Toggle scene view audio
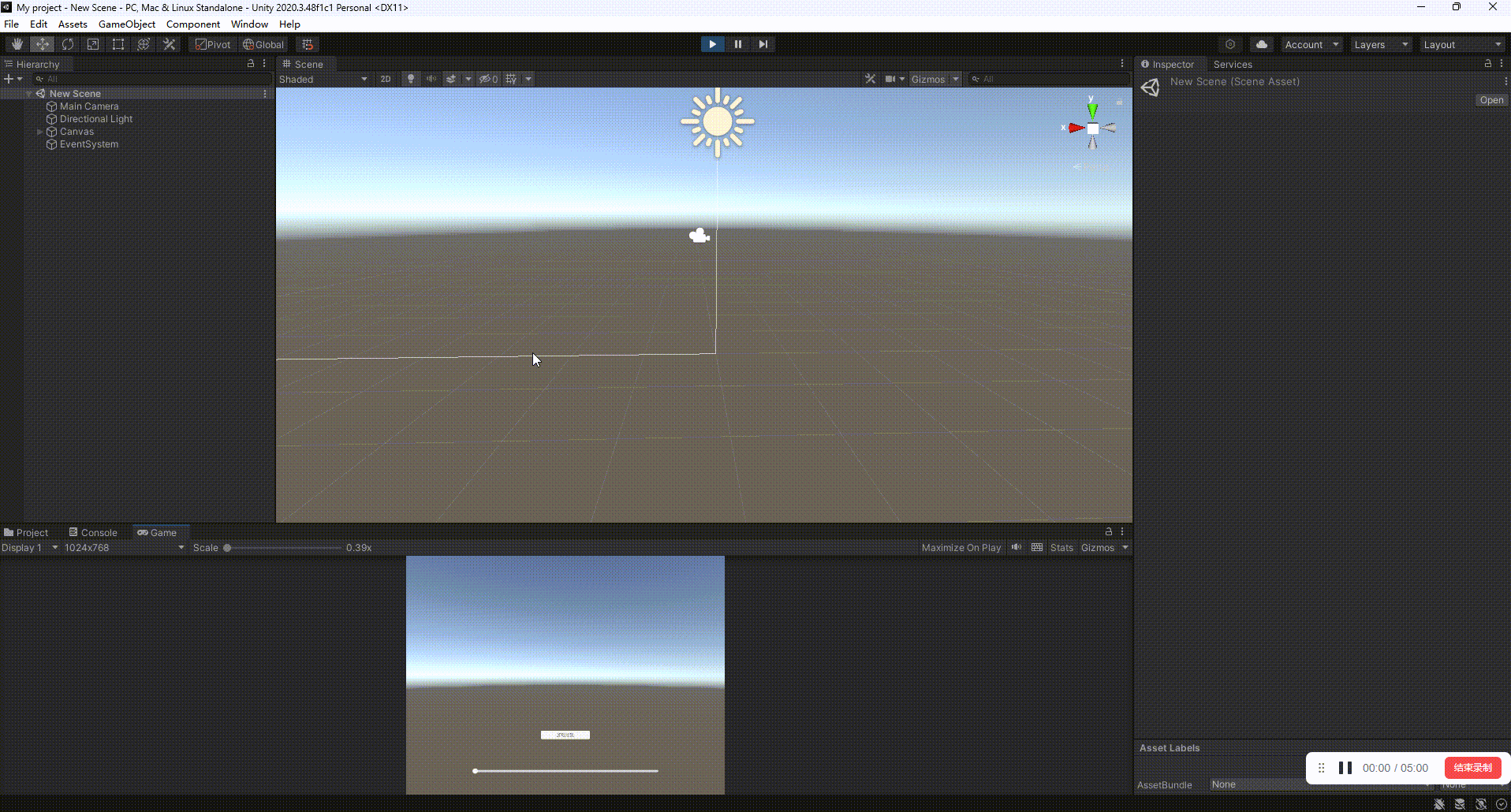The height and width of the screenshot is (812, 1511). click(x=431, y=79)
